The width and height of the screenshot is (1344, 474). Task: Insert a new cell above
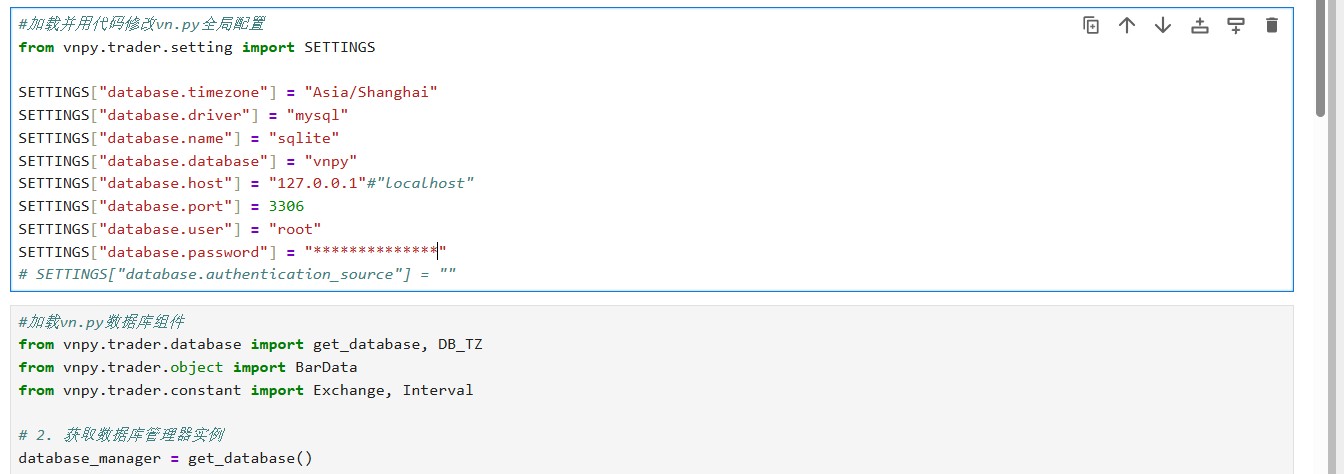[1200, 26]
